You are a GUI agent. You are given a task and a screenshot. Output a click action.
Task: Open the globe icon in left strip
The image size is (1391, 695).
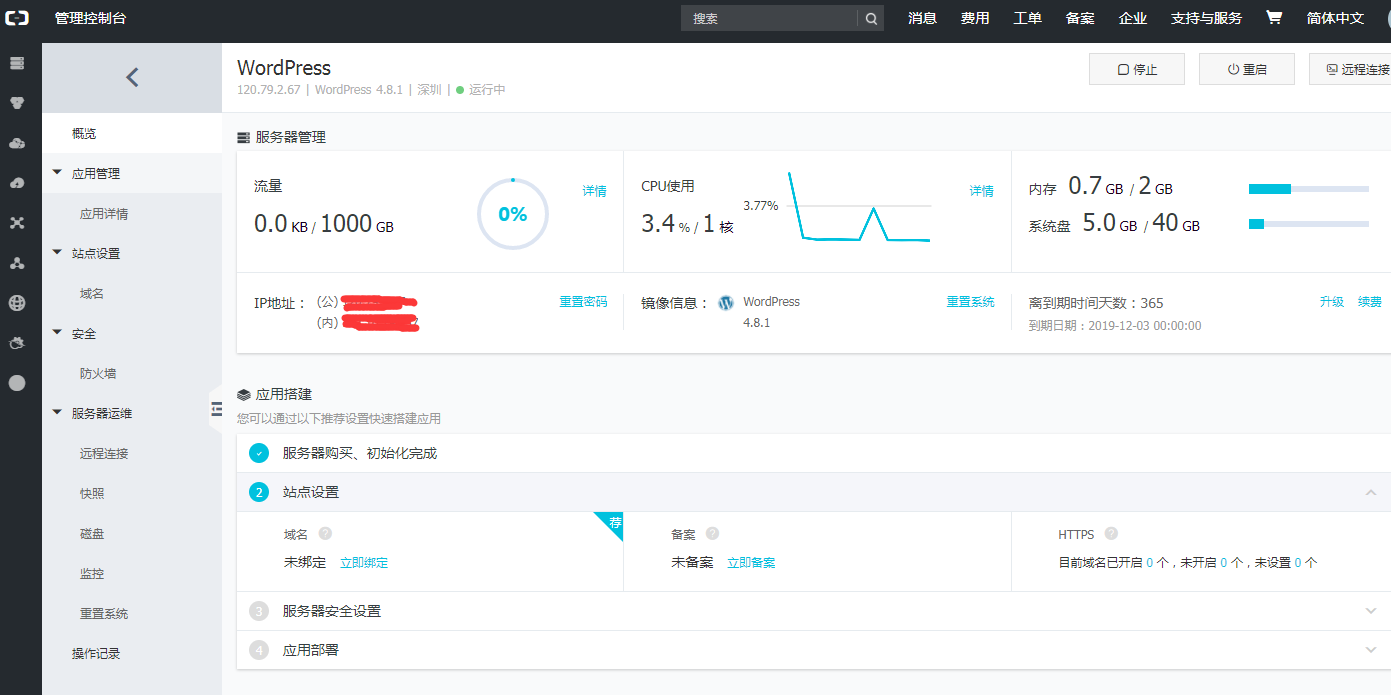click(17, 303)
